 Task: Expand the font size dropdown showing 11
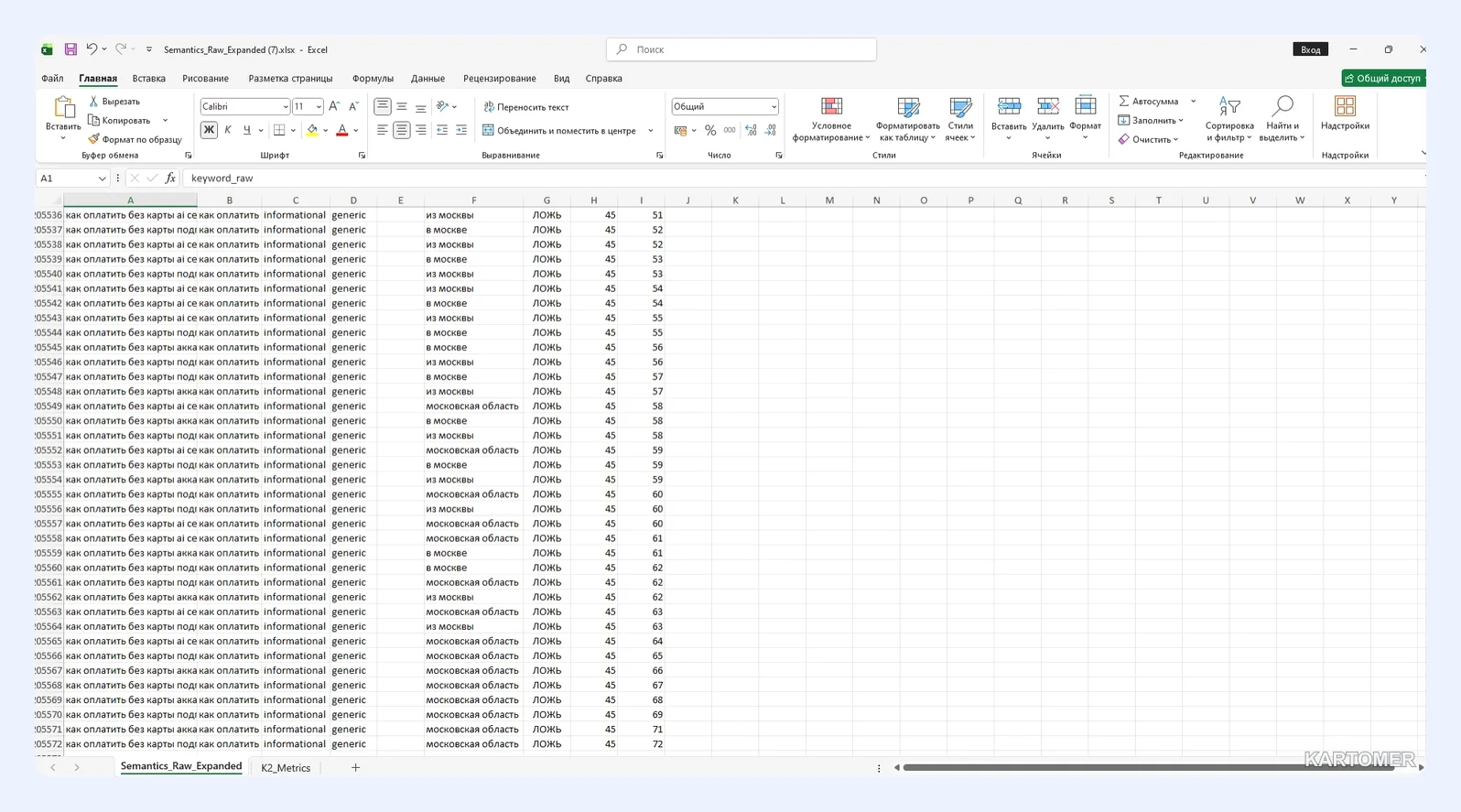point(319,107)
